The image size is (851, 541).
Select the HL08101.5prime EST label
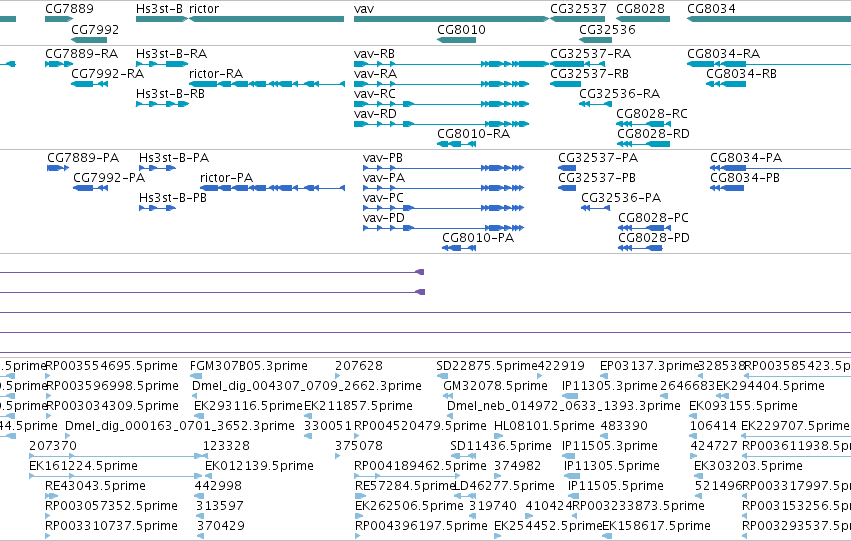544,427
